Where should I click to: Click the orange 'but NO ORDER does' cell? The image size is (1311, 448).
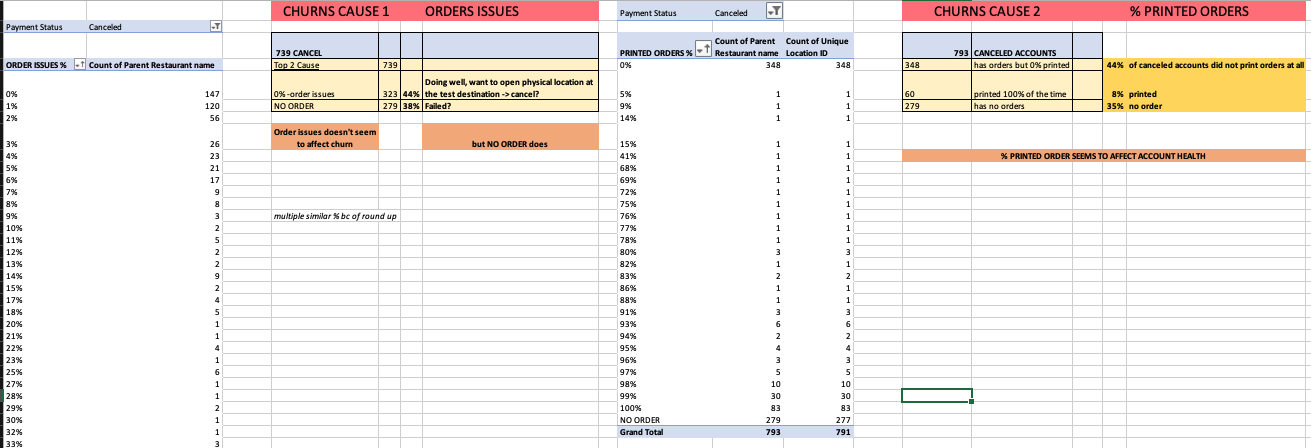pos(510,144)
